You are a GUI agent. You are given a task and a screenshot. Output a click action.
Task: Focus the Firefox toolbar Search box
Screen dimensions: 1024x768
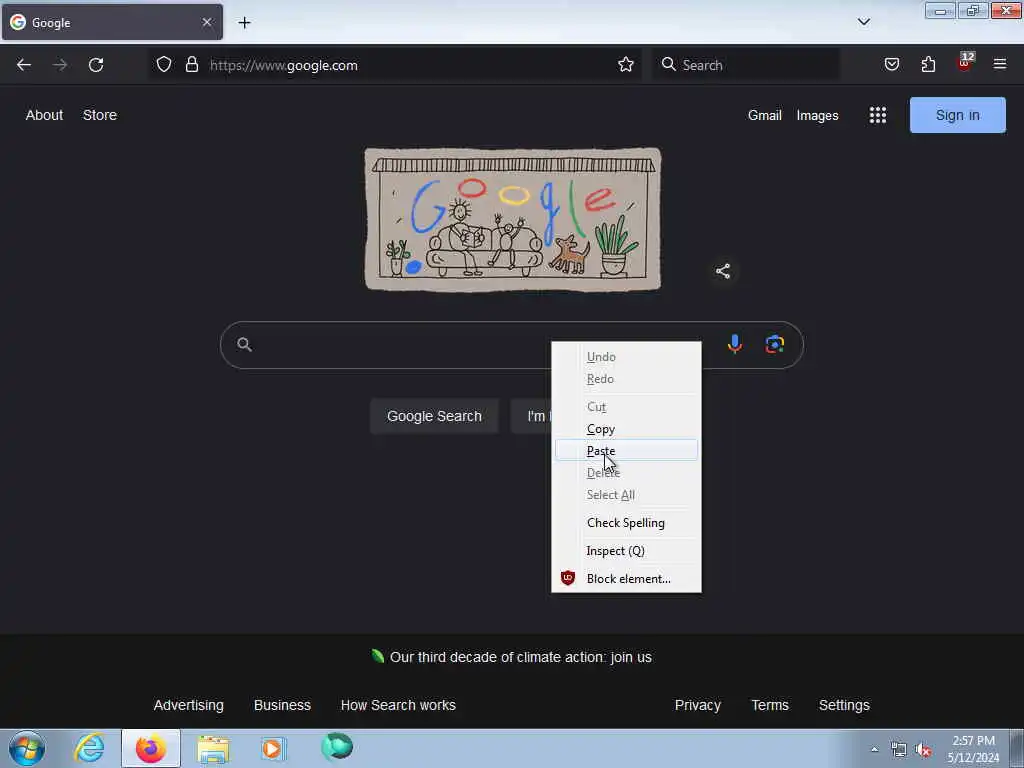[746, 65]
